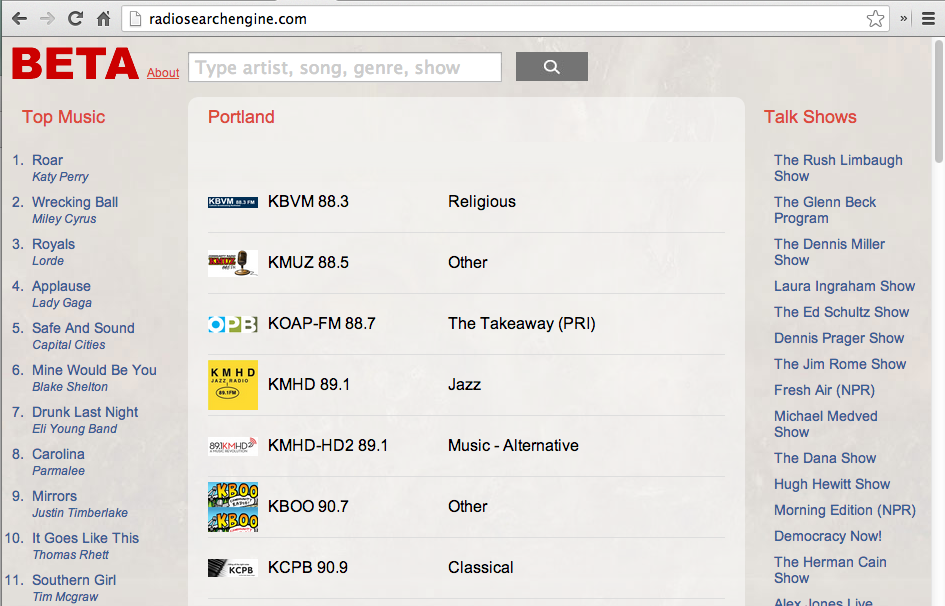Open the song Drunk Last Night
This screenshot has width=945, height=606.
tap(85, 413)
